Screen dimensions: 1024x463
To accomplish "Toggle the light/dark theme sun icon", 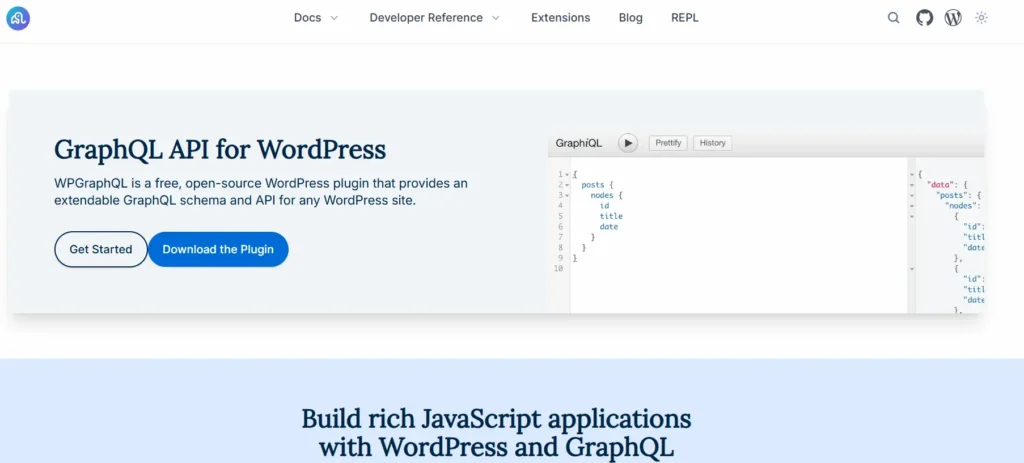I will (981, 18).
